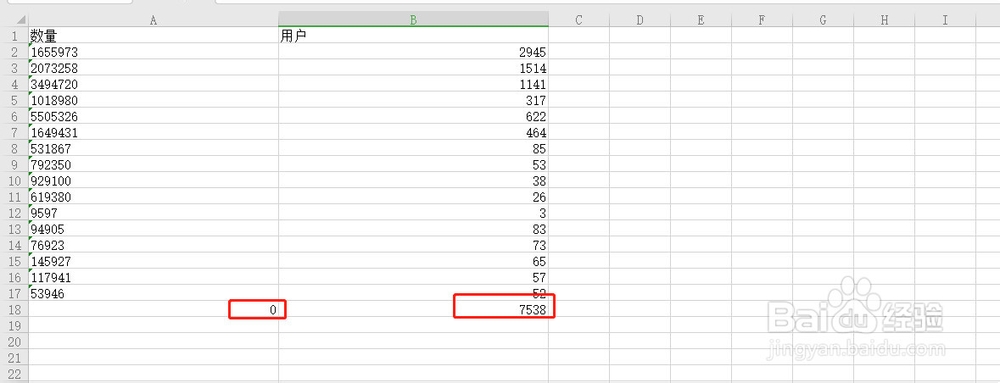The height and width of the screenshot is (383, 1000).
Task: Select cell containing 929100
Action: [x=153, y=180]
